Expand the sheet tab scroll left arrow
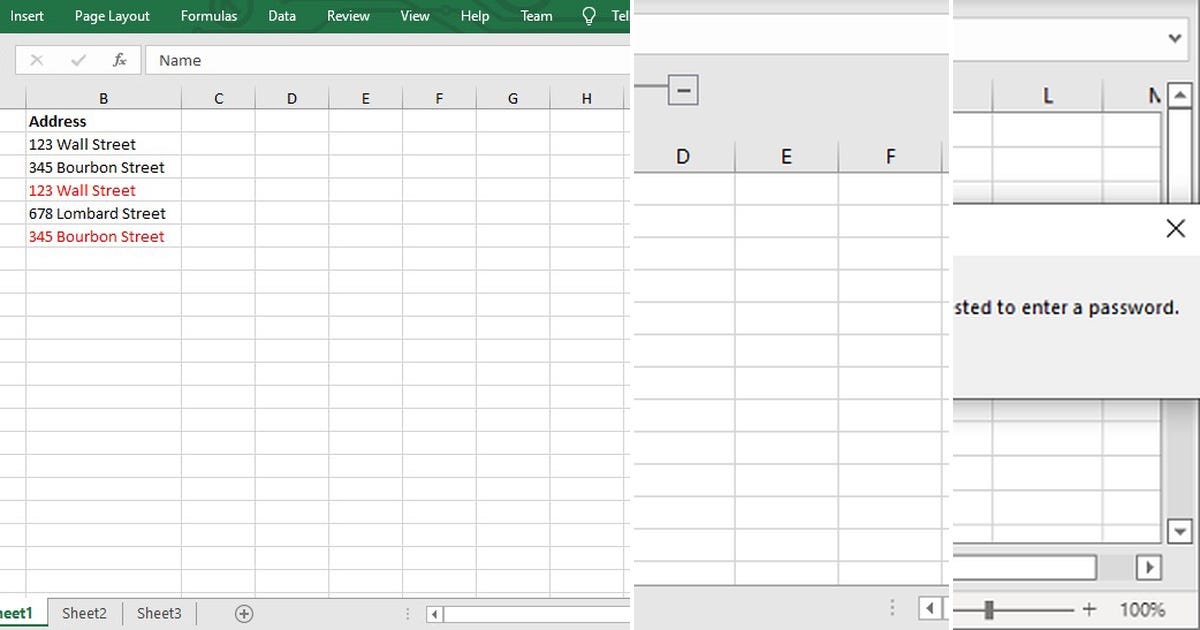1200x630 pixels. point(433,613)
